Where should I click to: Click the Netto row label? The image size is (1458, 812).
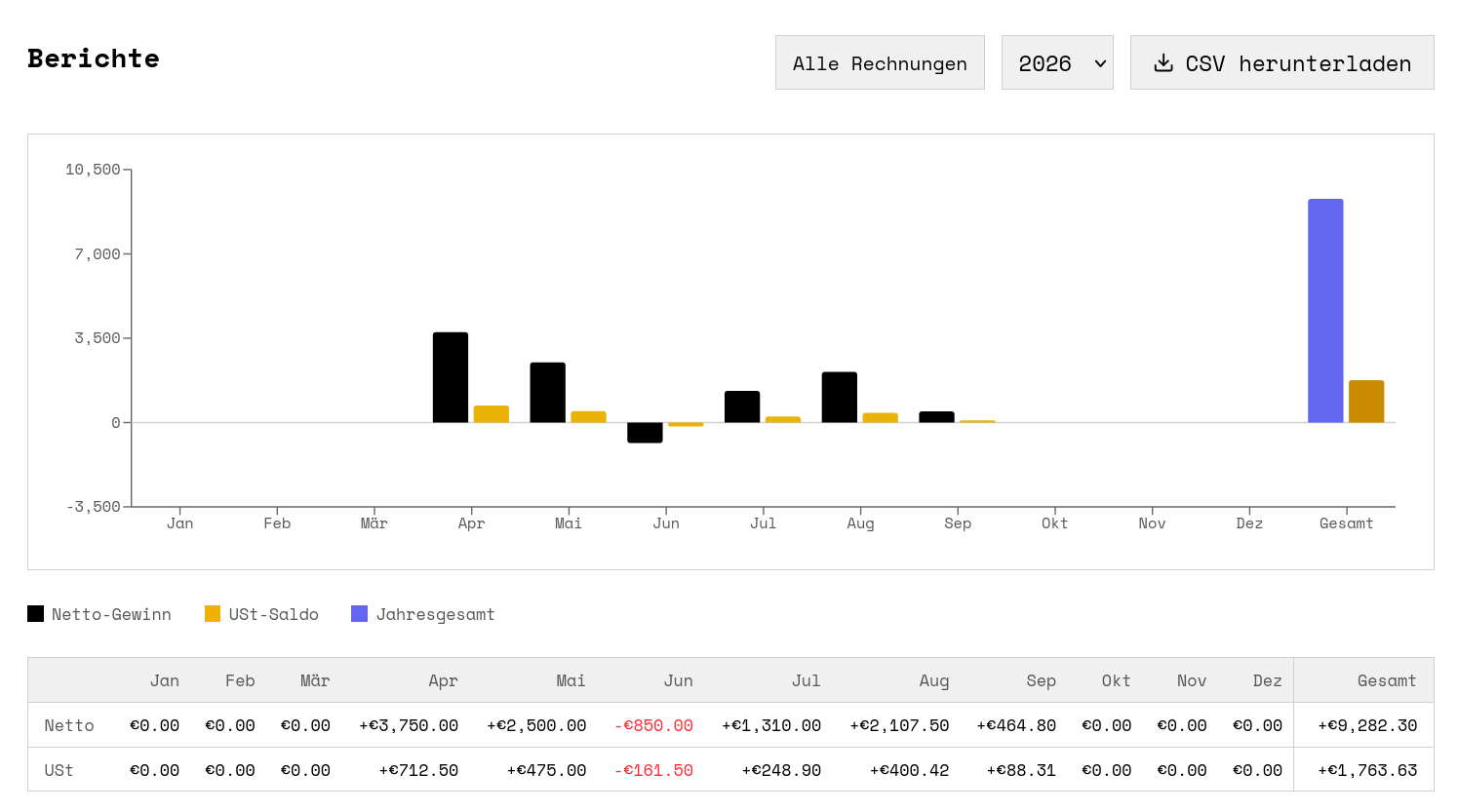point(69,725)
